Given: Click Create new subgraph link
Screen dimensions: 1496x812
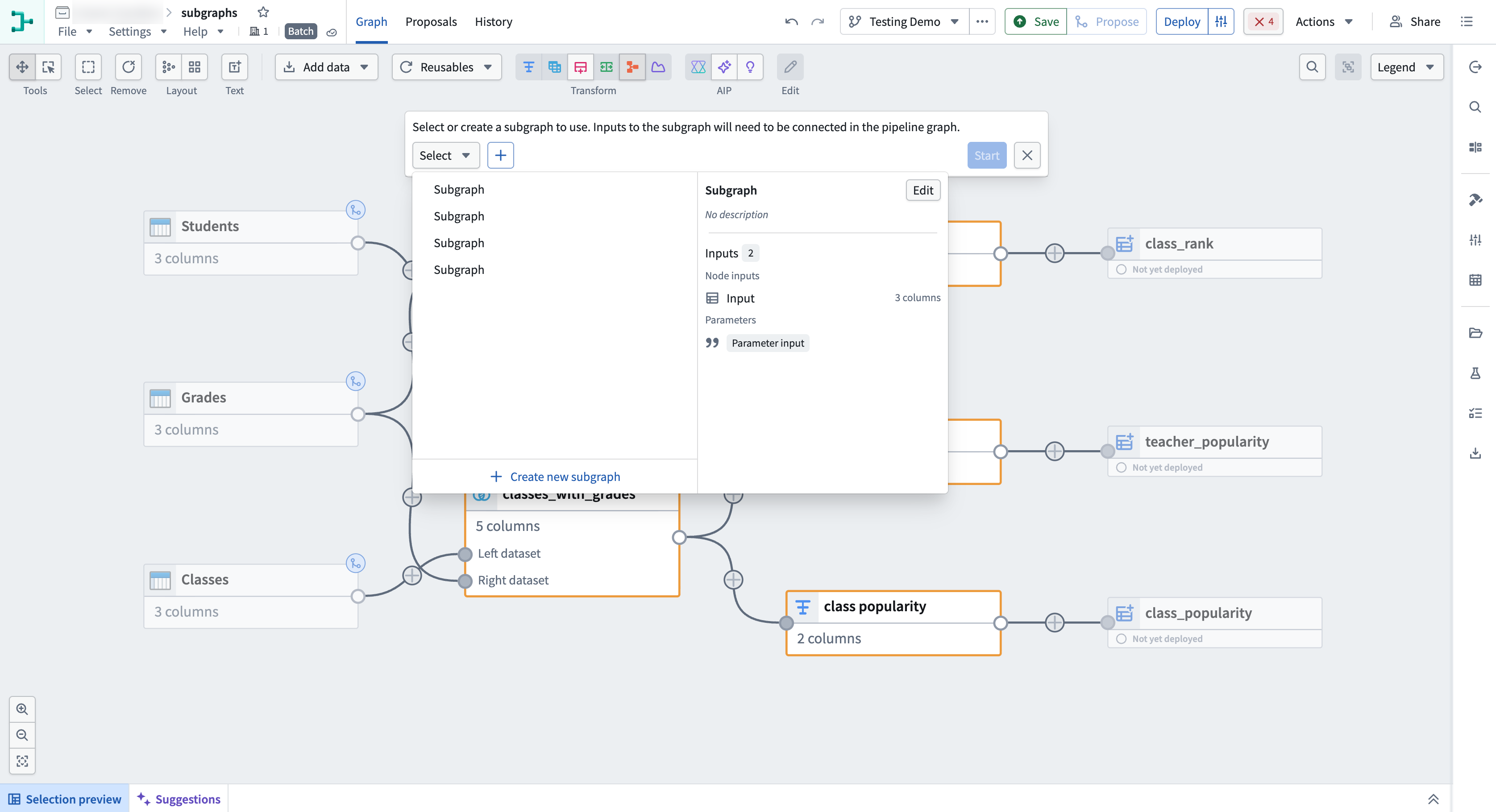Looking at the screenshot, I should pyautogui.click(x=555, y=476).
